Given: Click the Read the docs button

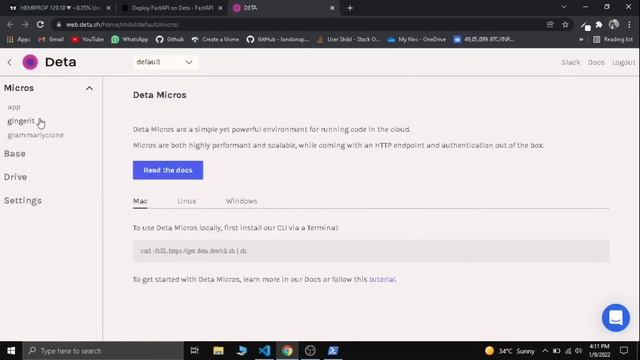Looking at the screenshot, I should 168,170.
